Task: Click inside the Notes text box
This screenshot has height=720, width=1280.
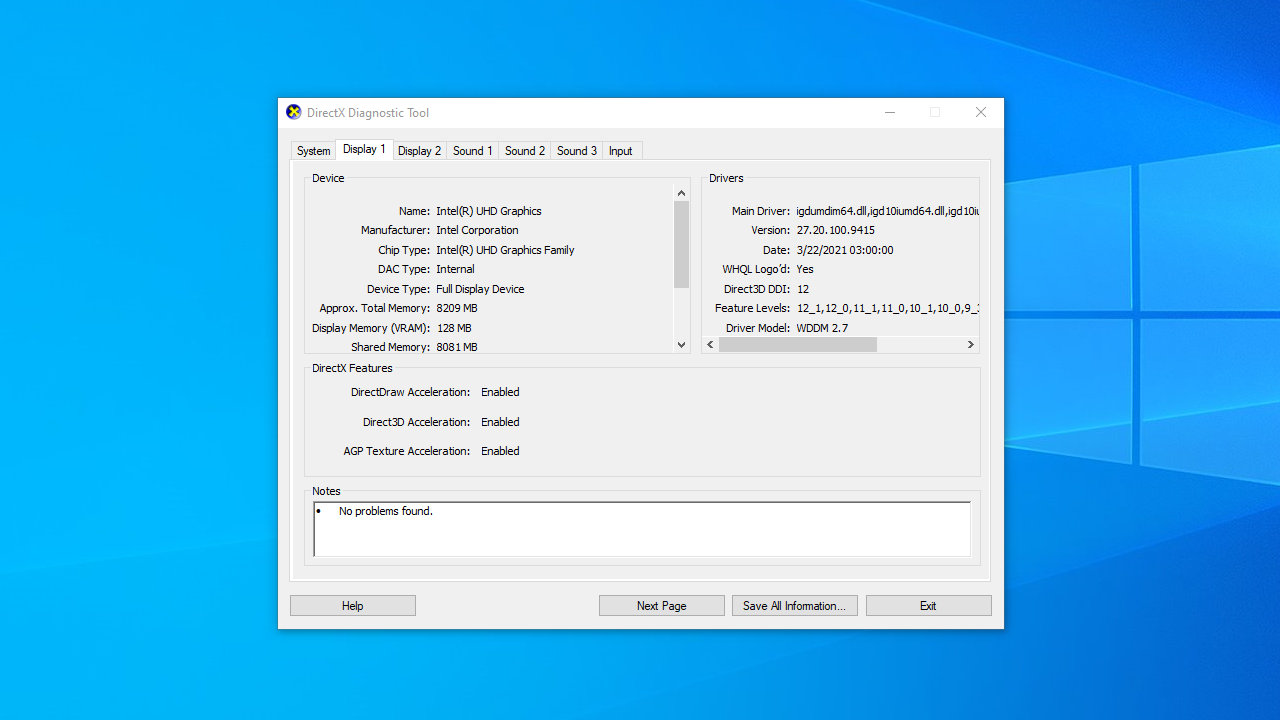Action: (x=641, y=529)
